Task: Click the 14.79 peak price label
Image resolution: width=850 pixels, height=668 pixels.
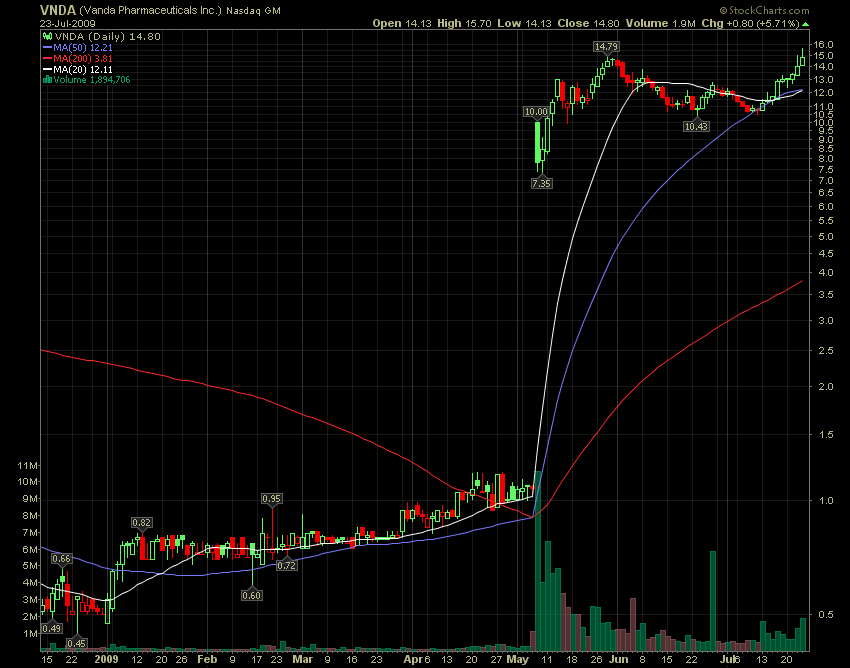Action: 606,47
